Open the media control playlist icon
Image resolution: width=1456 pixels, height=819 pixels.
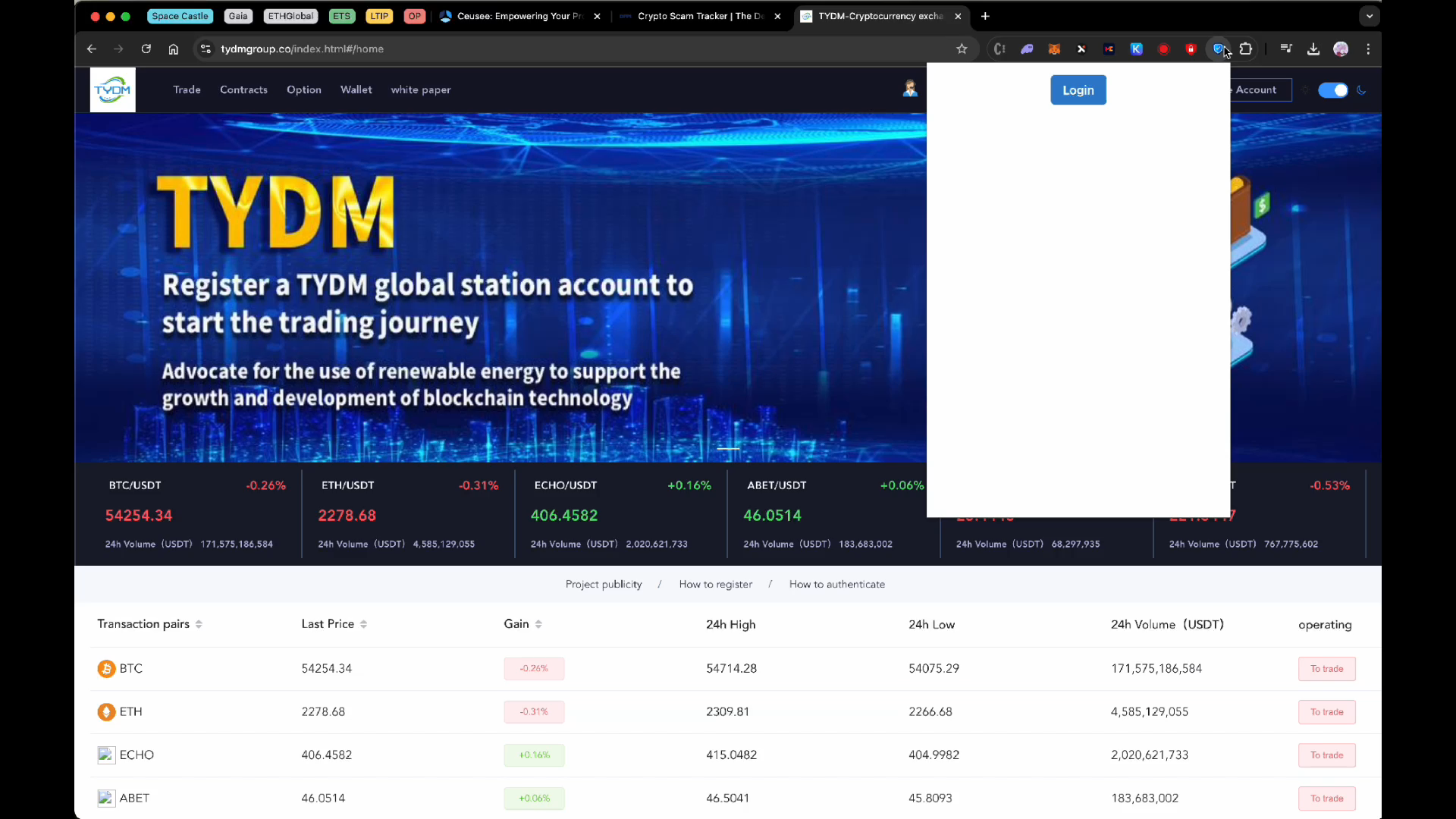point(1286,49)
